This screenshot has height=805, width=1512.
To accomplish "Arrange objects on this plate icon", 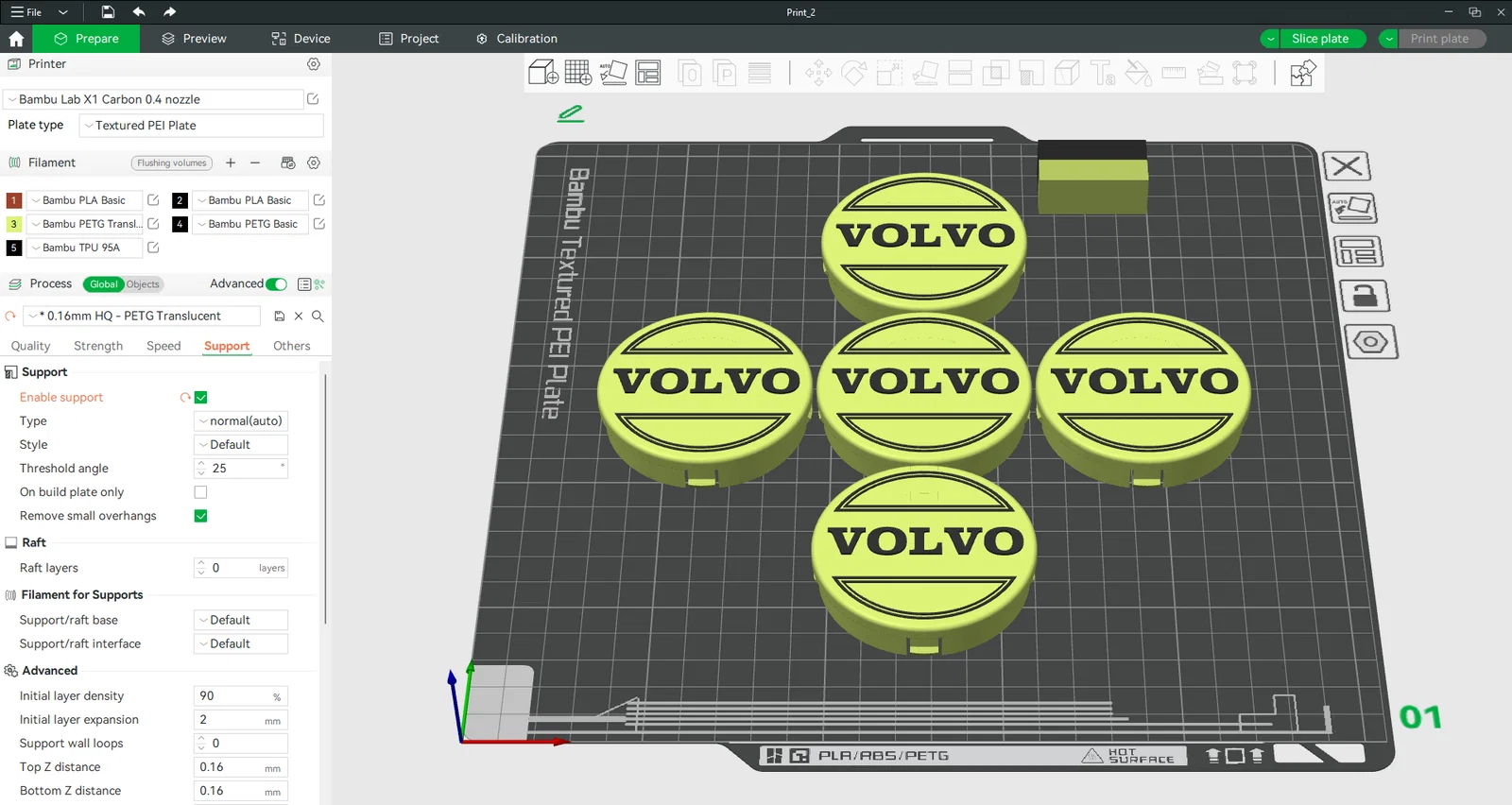I will 1358,251.
